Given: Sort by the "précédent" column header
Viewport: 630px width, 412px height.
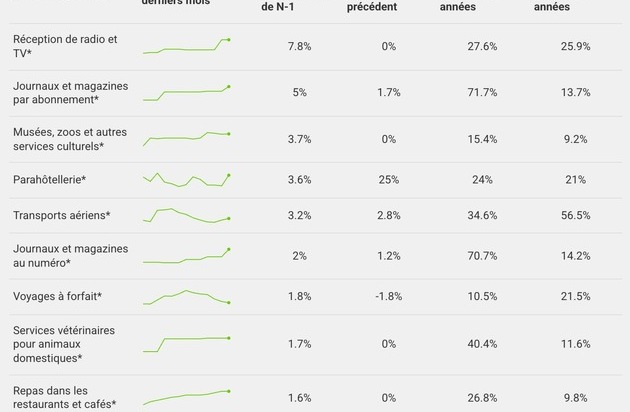Looking at the screenshot, I should click(x=376, y=6).
